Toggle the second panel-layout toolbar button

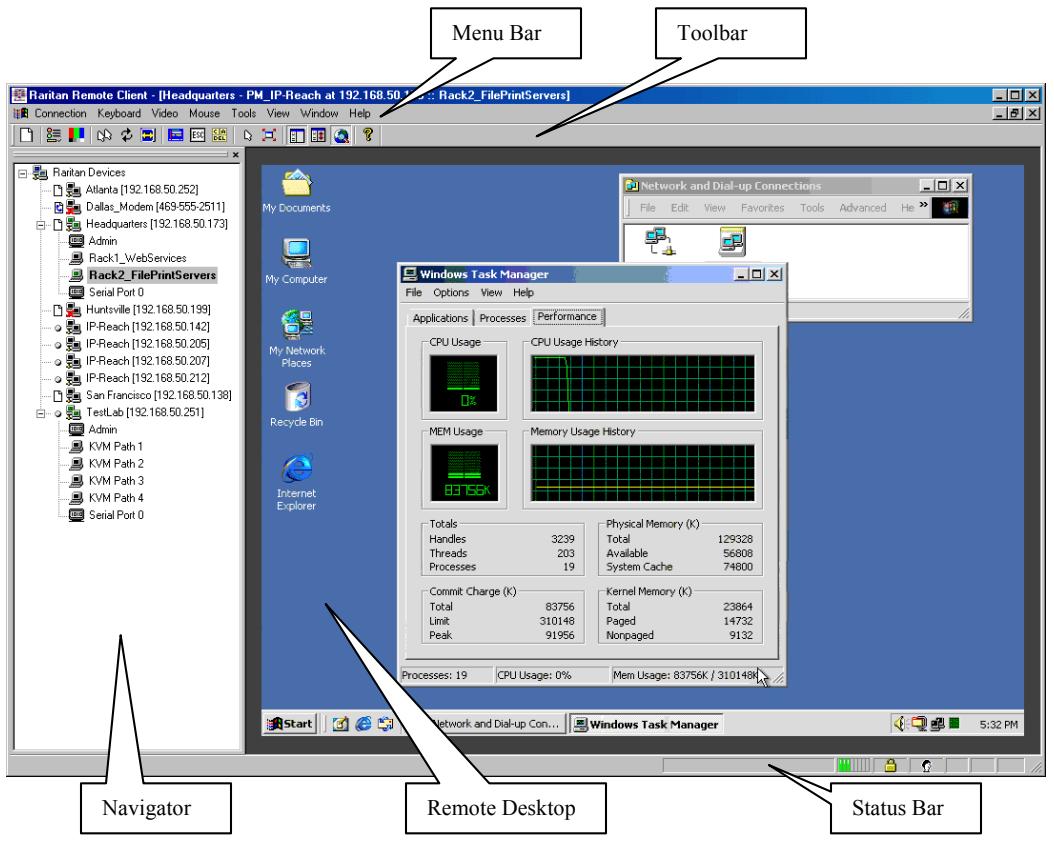point(318,135)
